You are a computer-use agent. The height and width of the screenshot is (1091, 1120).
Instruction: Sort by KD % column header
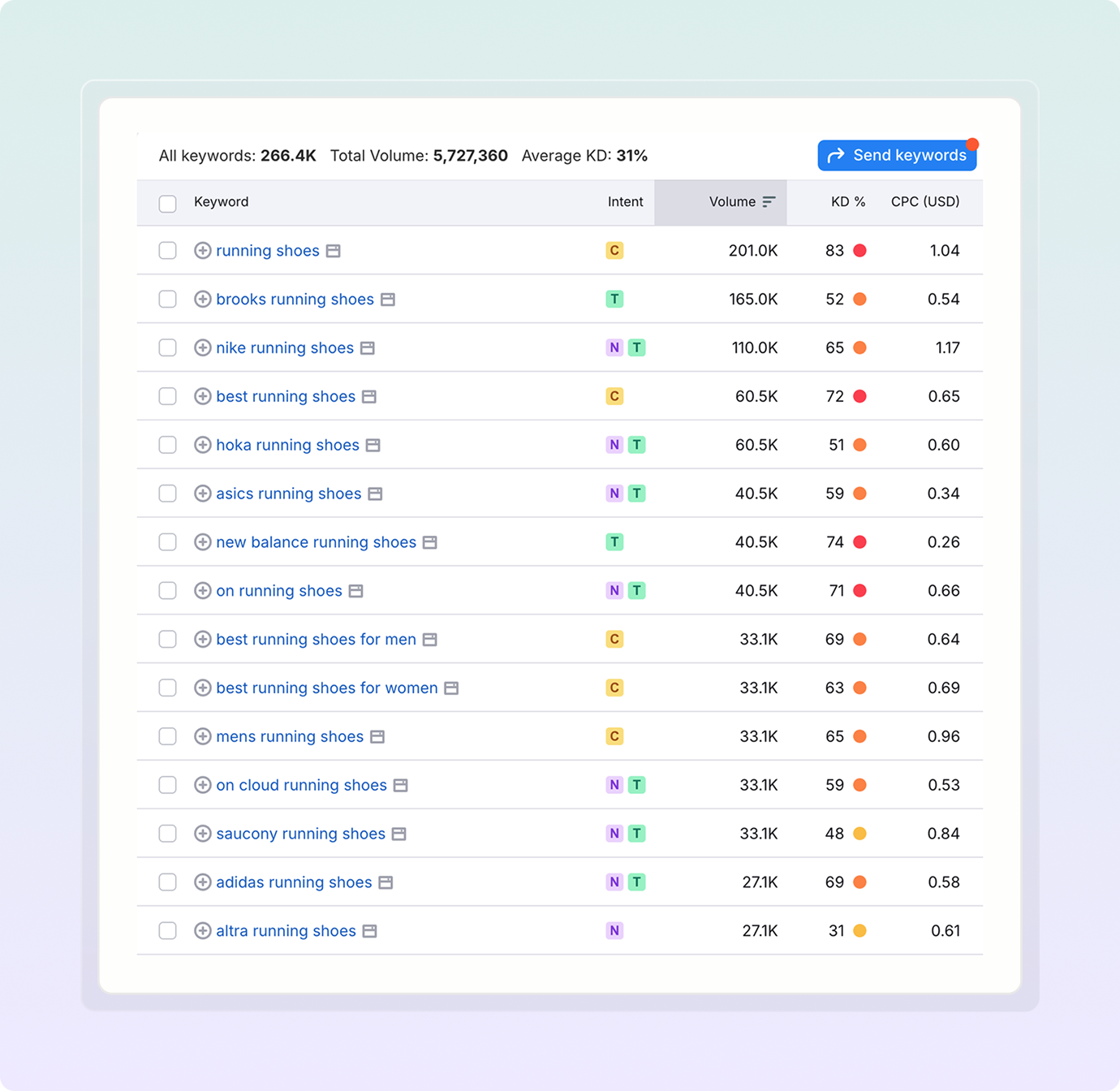[x=848, y=202]
